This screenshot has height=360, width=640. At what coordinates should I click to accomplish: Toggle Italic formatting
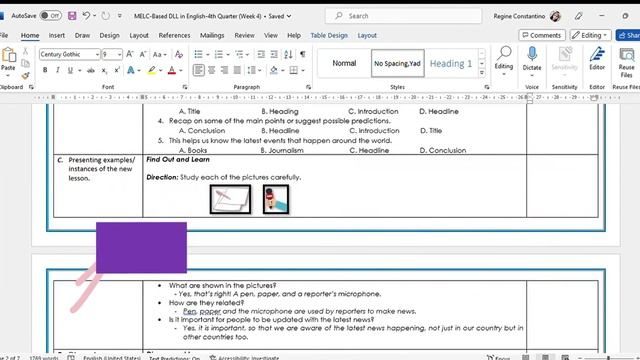(58, 70)
